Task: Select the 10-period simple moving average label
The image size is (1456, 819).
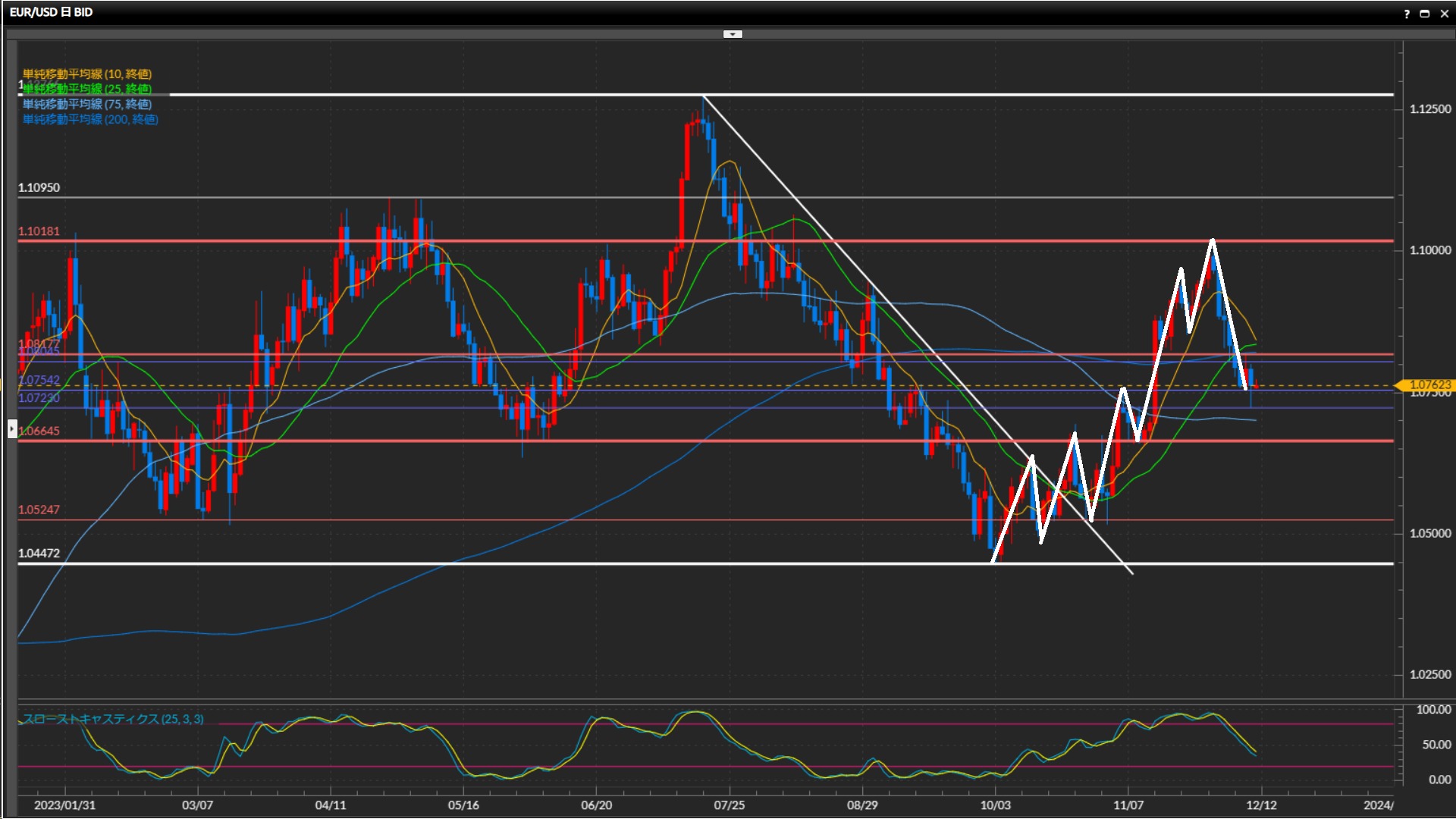Action: tap(87, 74)
